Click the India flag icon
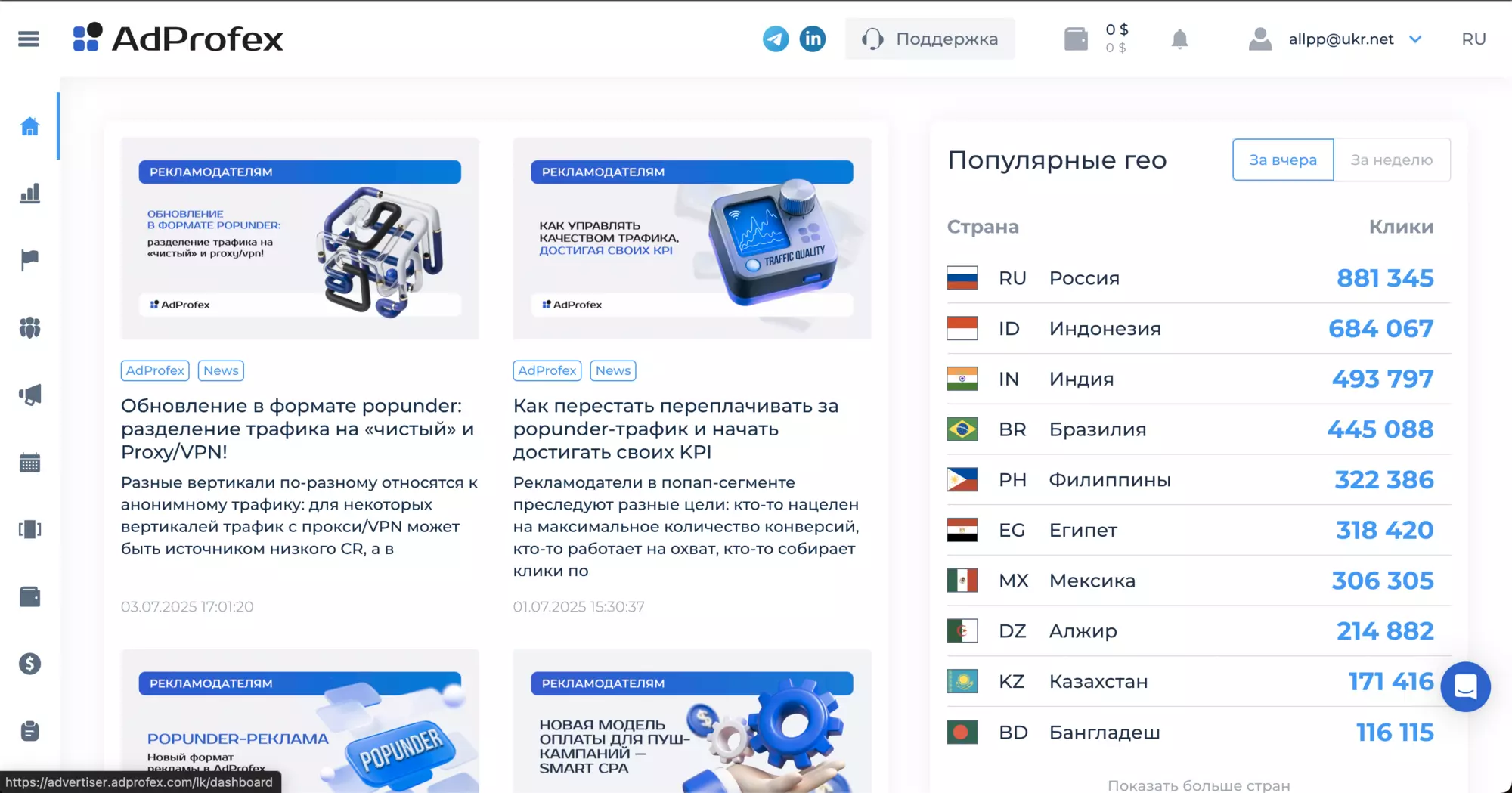This screenshot has height=793, width=1512. click(x=962, y=379)
